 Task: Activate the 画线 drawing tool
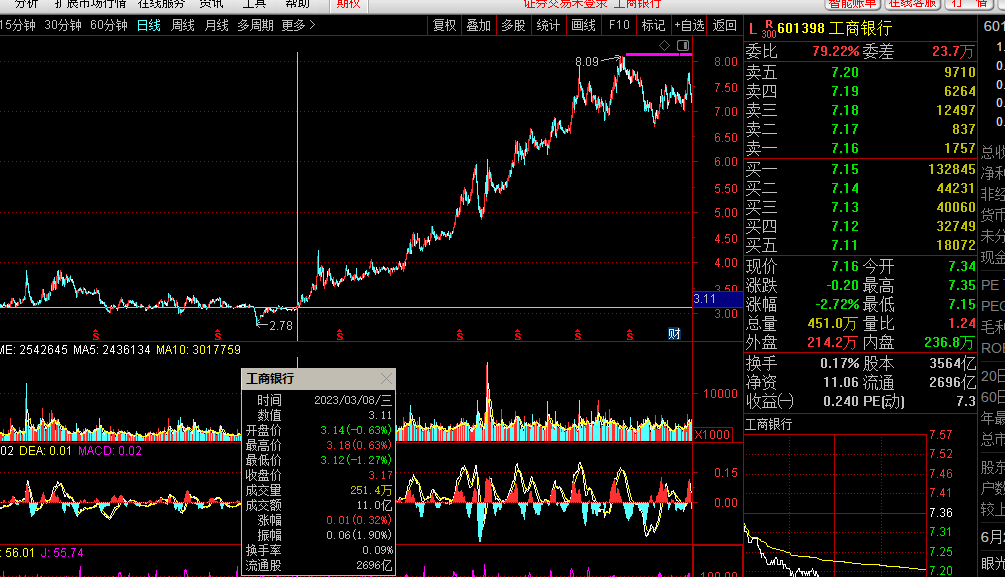pos(583,25)
